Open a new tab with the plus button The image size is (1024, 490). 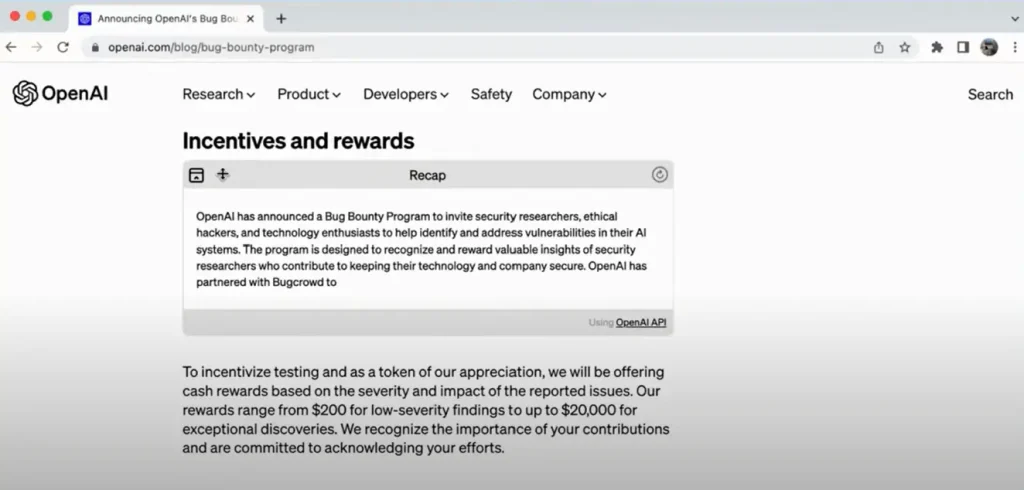click(x=281, y=18)
